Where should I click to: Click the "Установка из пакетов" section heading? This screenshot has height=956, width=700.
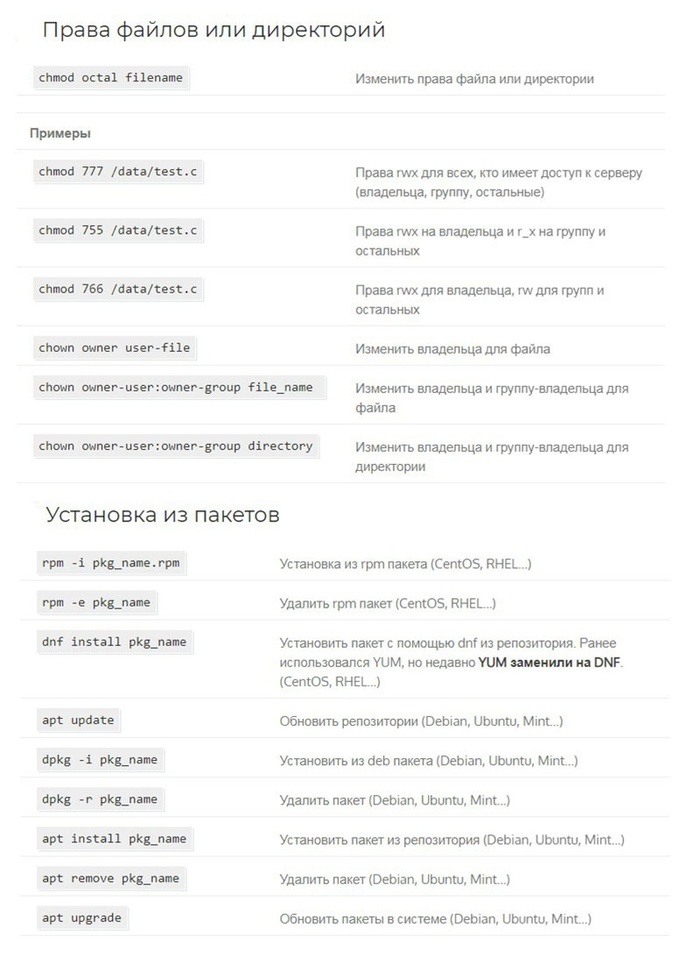coord(162,515)
